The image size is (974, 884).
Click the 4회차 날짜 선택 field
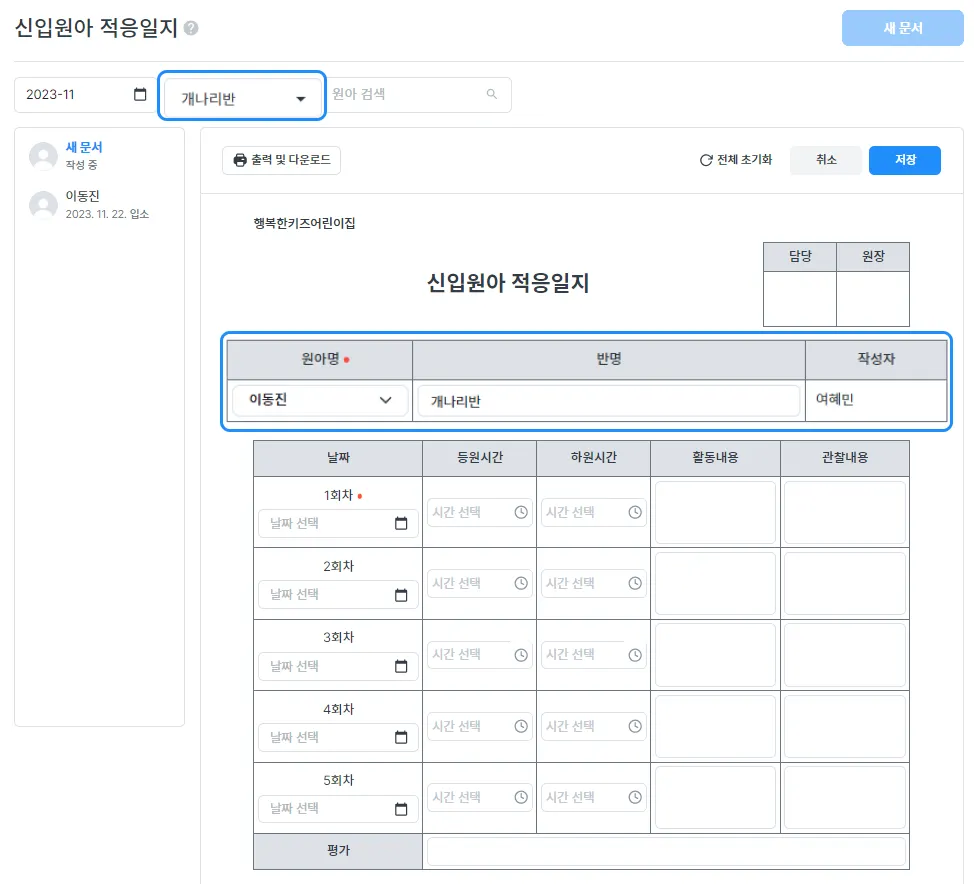339,737
